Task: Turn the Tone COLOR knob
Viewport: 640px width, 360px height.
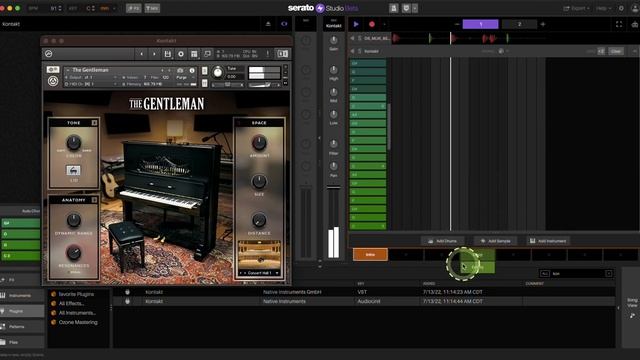Action: pos(74,142)
